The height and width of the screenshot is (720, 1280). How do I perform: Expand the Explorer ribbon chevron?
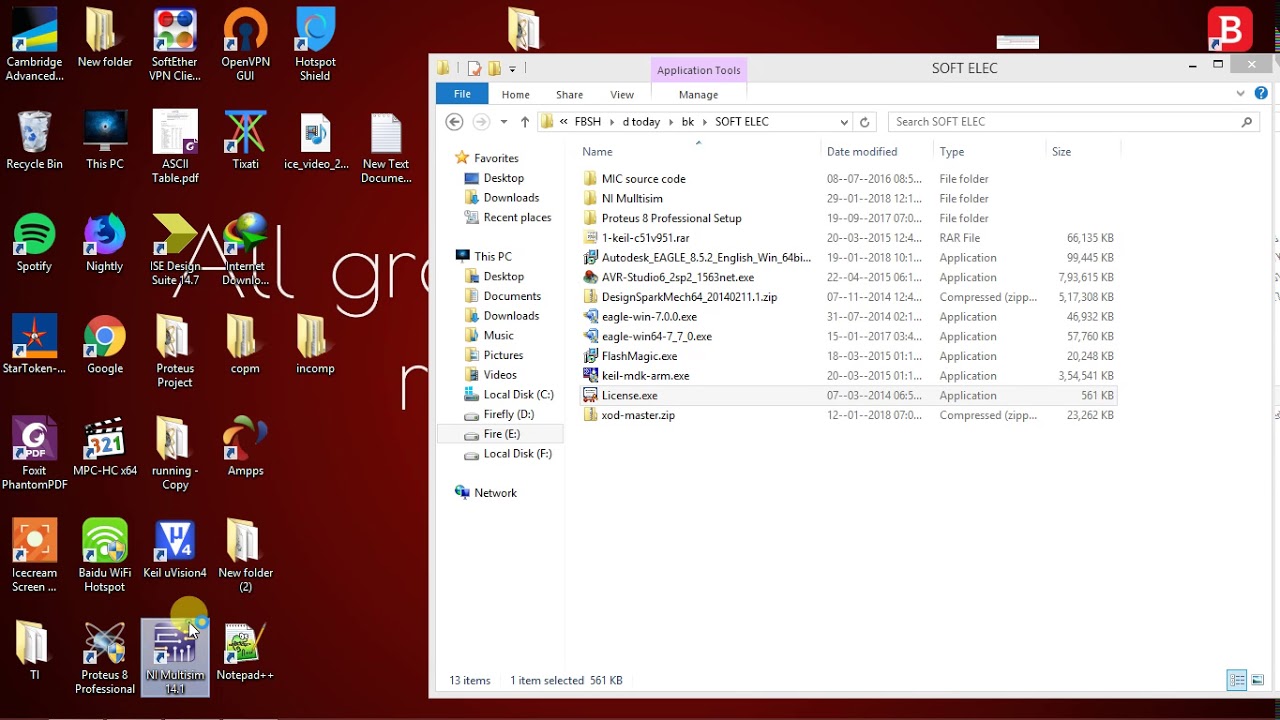tap(1241, 94)
